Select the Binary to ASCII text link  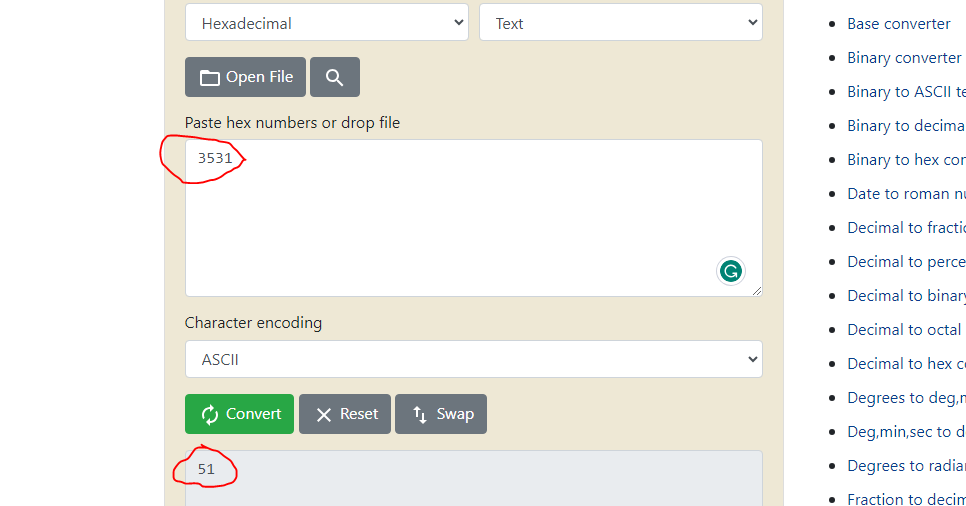(x=905, y=91)
